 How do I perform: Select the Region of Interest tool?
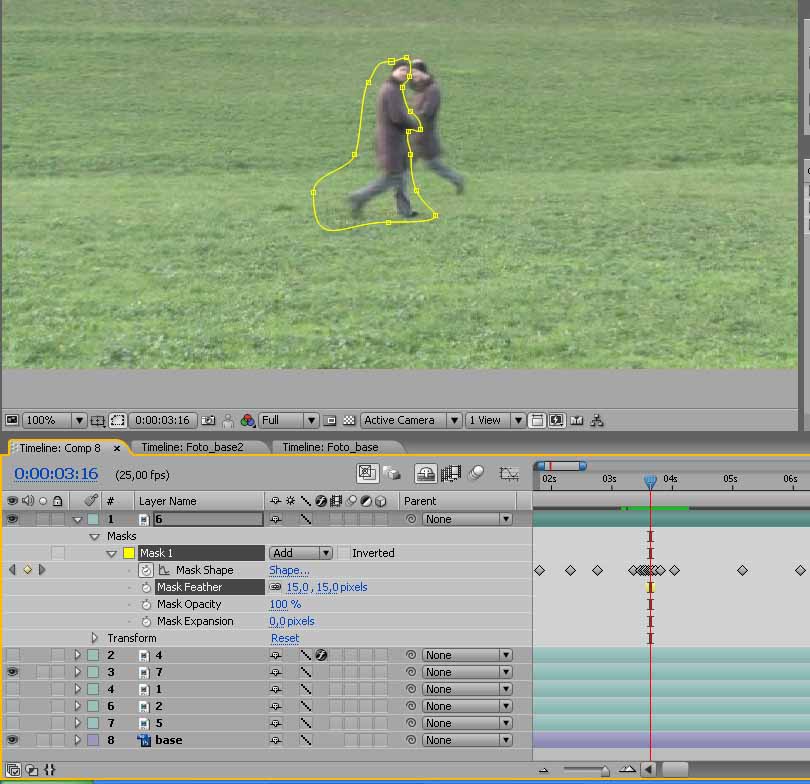[x=117, y=420]
